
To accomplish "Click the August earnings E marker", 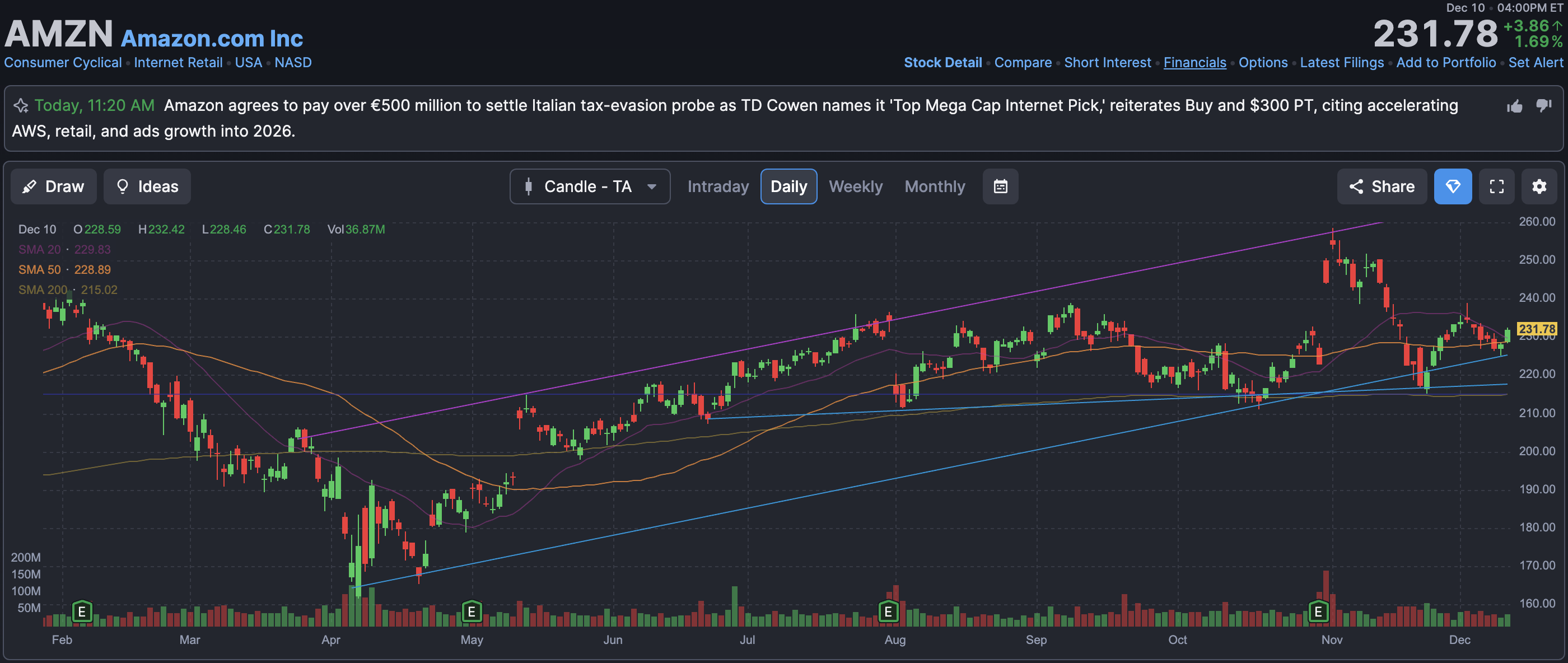I will 888,610.
